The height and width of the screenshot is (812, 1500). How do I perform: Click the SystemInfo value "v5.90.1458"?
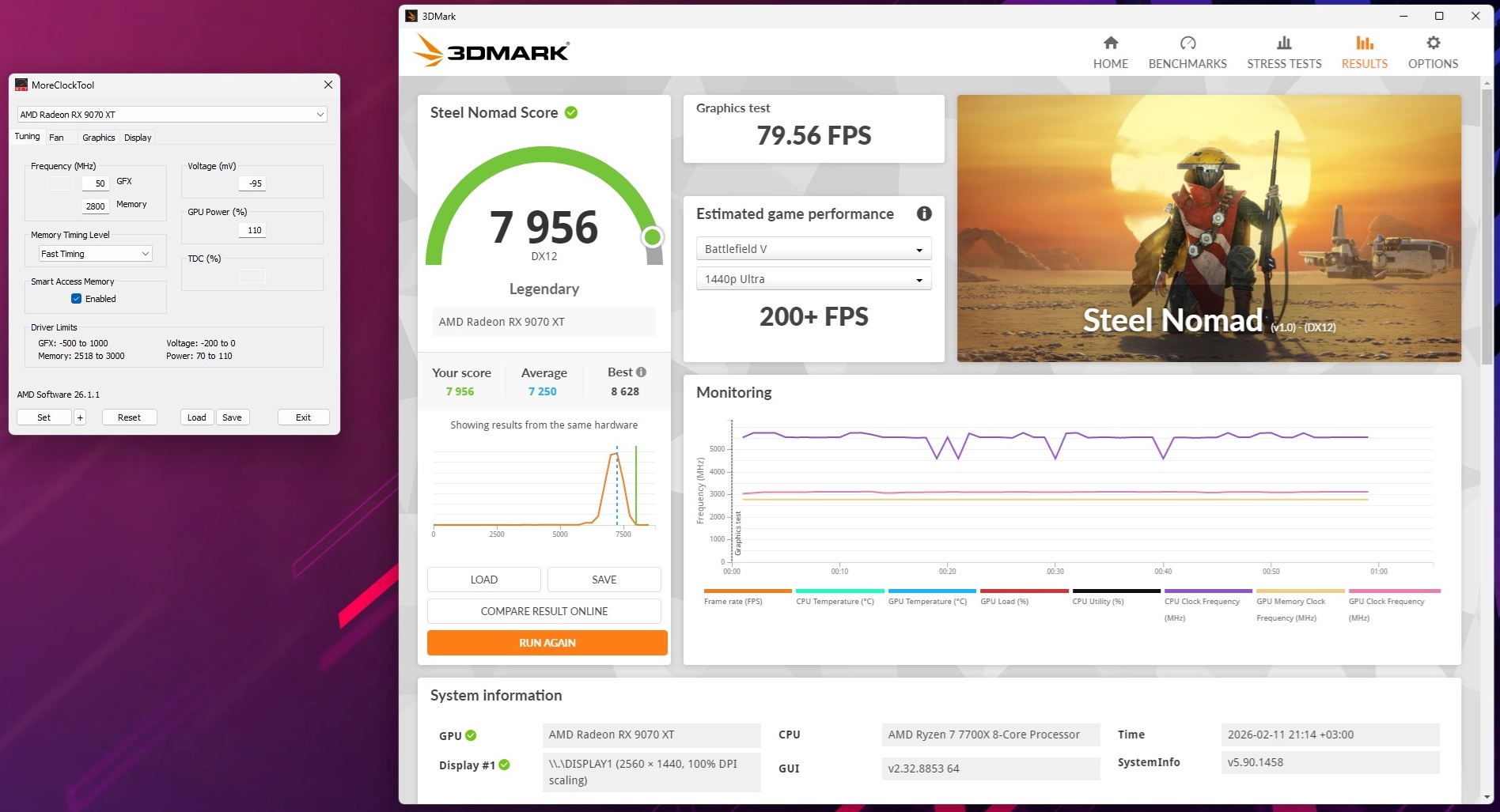[1256, 762]
